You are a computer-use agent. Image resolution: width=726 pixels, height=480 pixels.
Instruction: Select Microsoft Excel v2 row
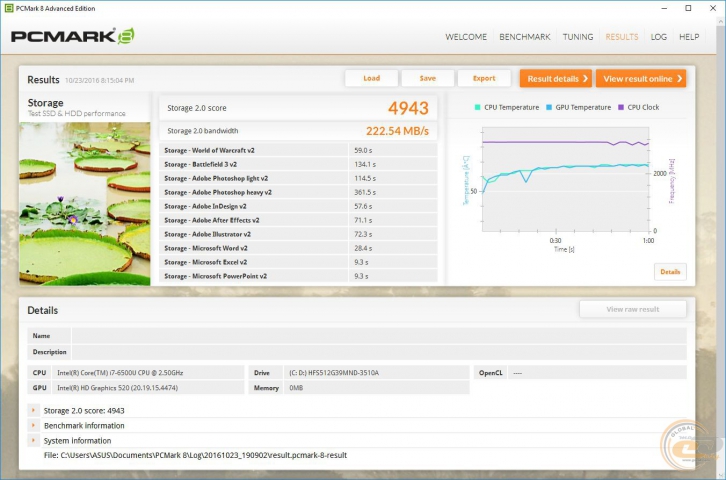click(x=299, y=262)
